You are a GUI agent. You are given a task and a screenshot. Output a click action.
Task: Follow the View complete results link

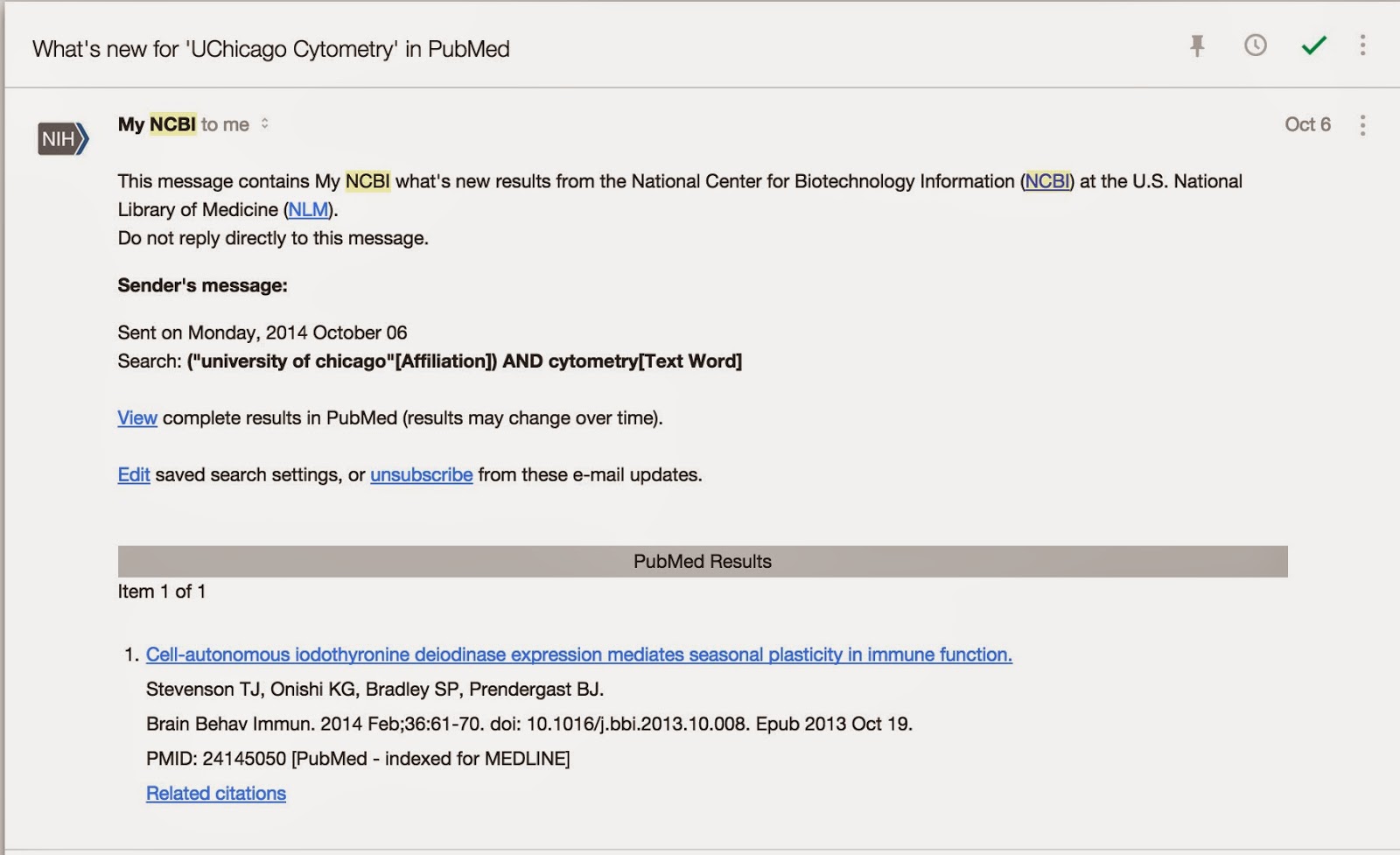[137, 418]
